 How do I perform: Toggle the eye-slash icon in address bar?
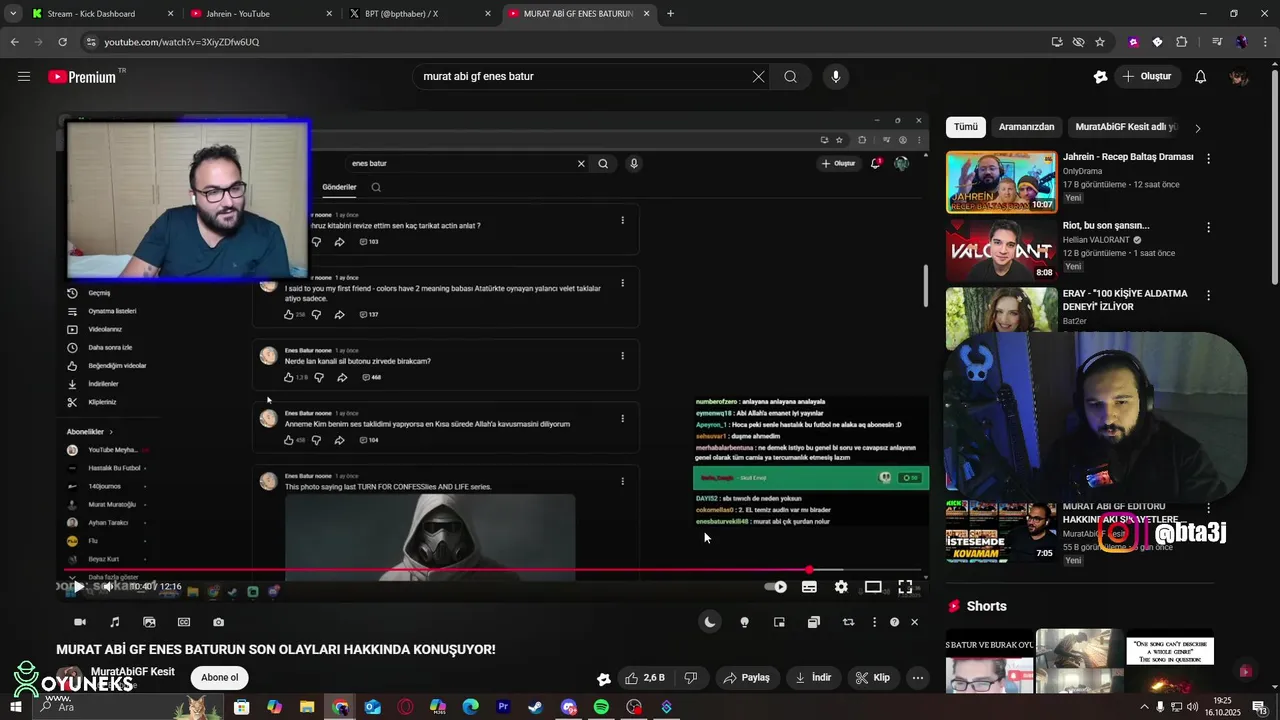1078,42
